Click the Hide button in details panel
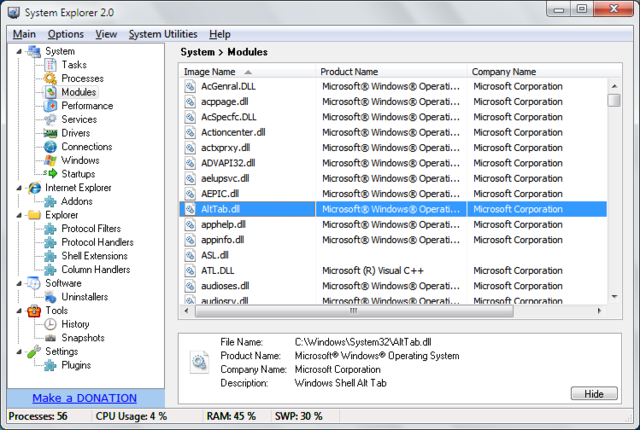The width and height of the screenshot is (640, 430). 594,394
